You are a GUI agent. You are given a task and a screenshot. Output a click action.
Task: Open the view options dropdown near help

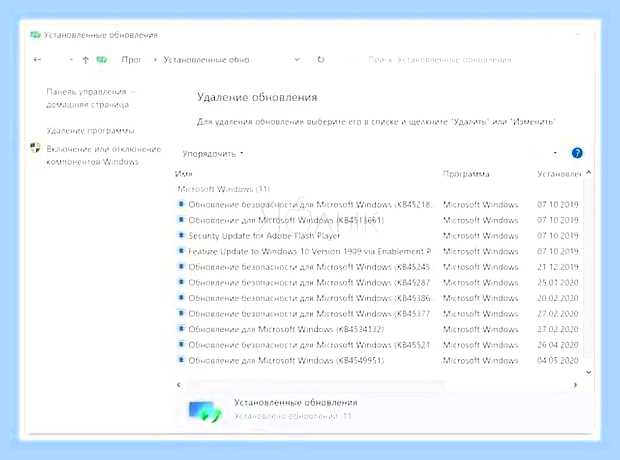coord(555,153)
